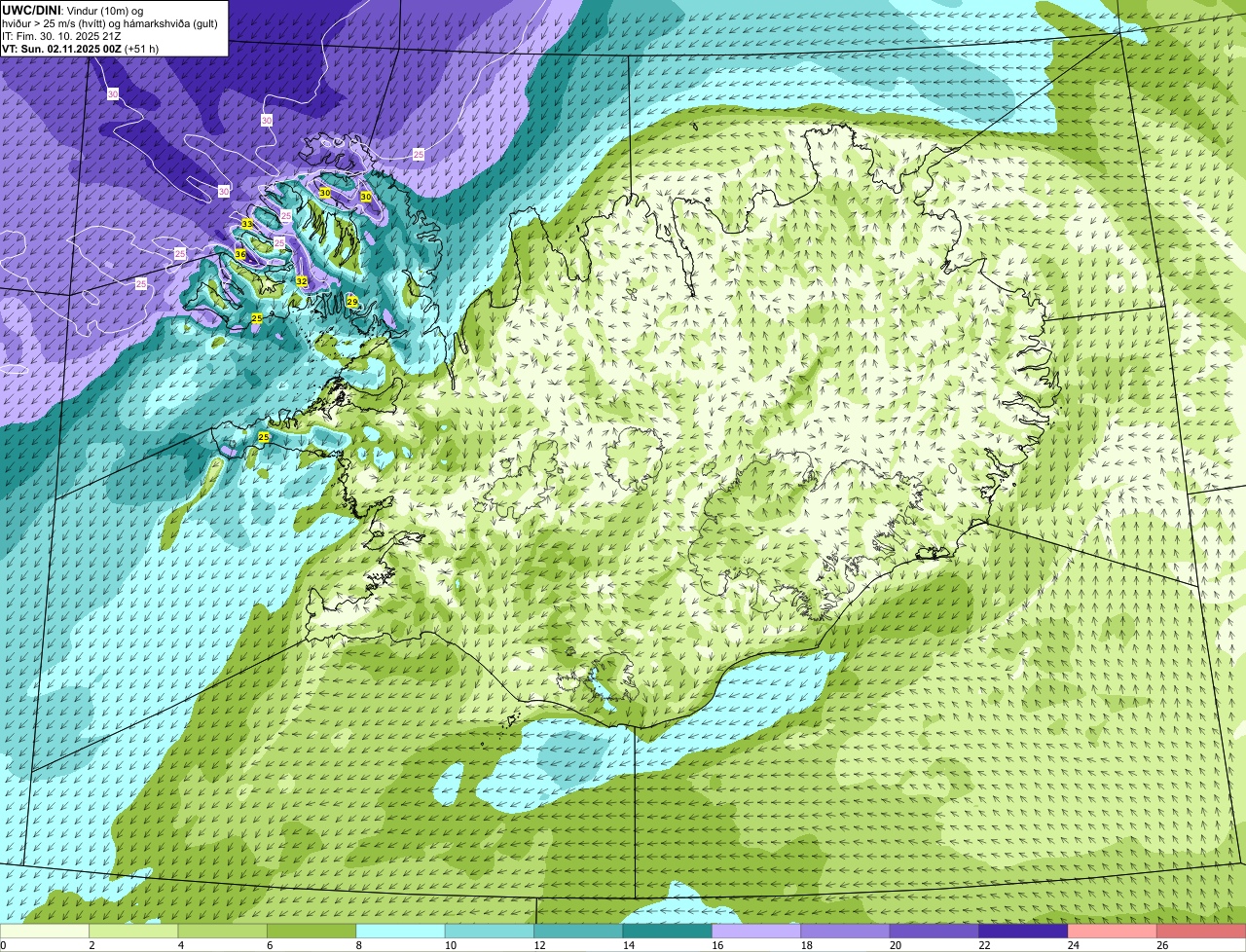1246x952 pixels.
Task: Pick the 20–22 m/s violet legend swatch
Action: (x=934, y=931)
